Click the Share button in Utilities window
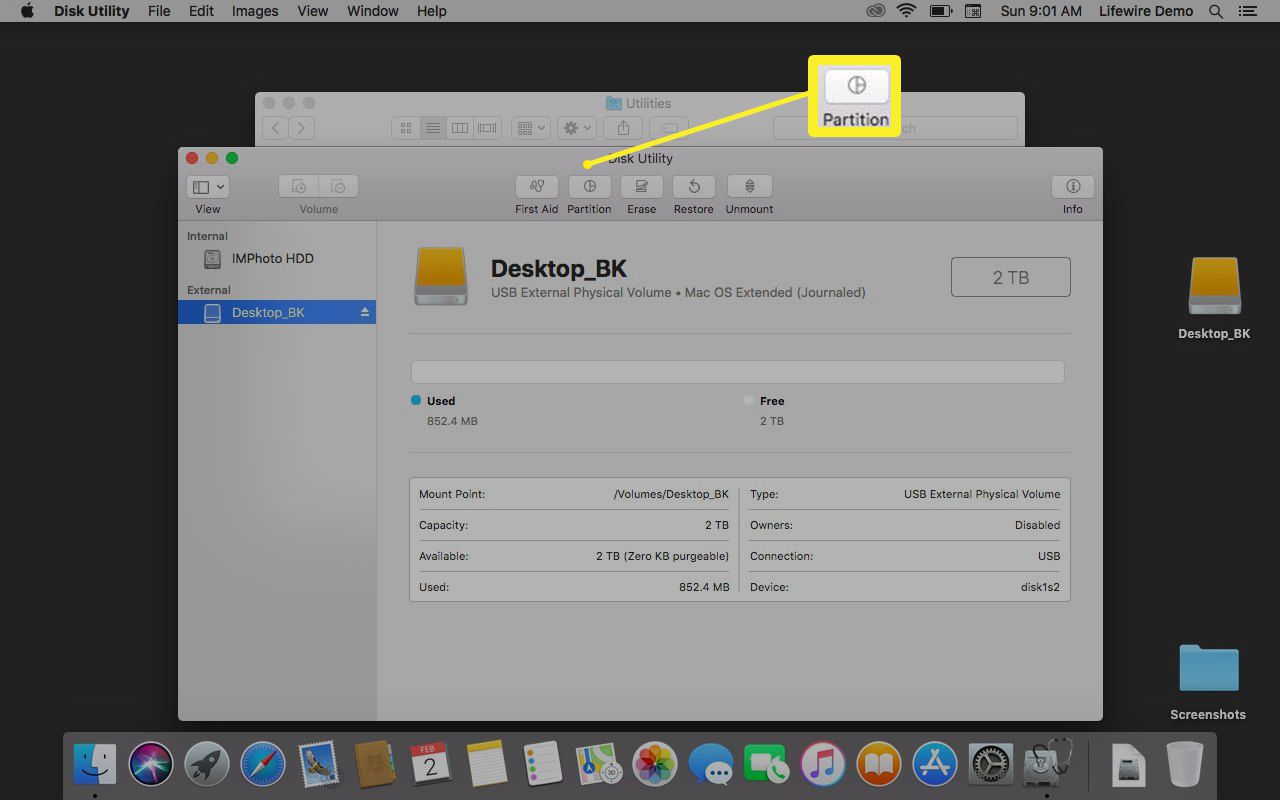 [x=624, y=128]
